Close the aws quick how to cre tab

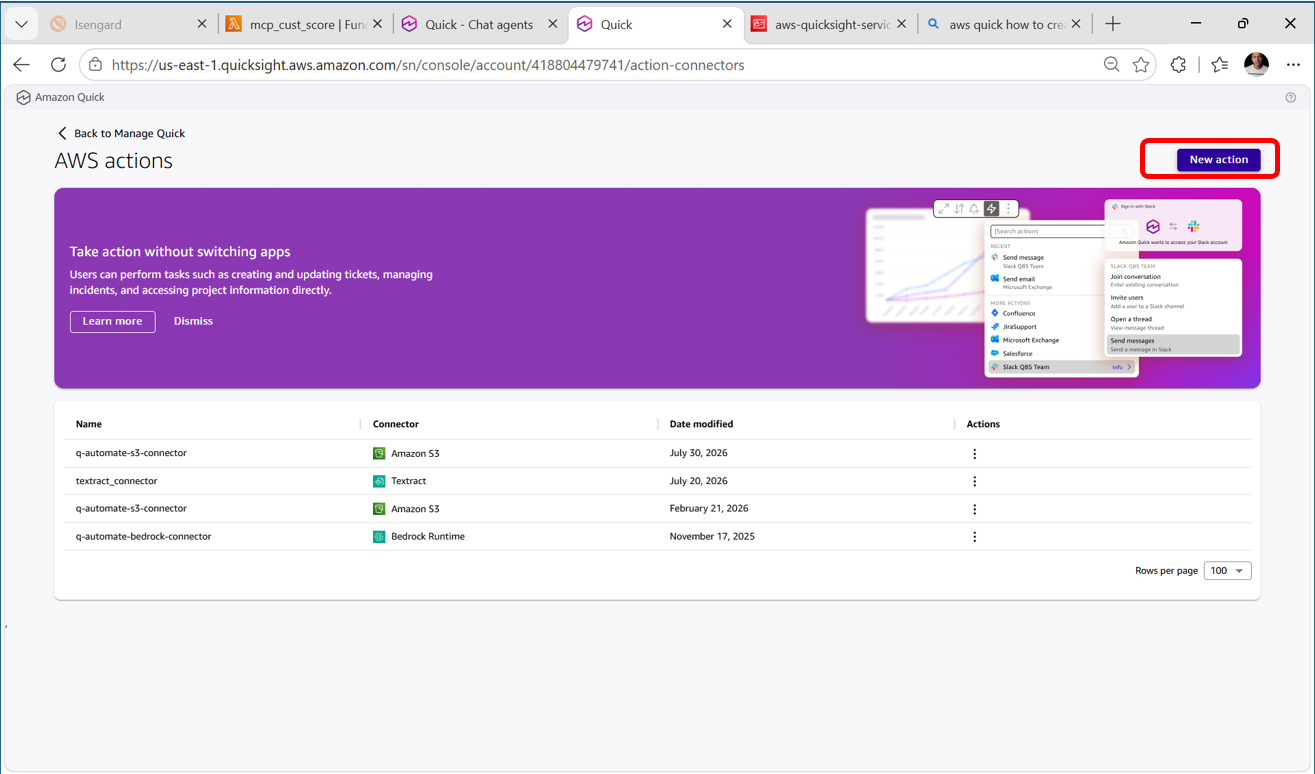(1076, 24)
